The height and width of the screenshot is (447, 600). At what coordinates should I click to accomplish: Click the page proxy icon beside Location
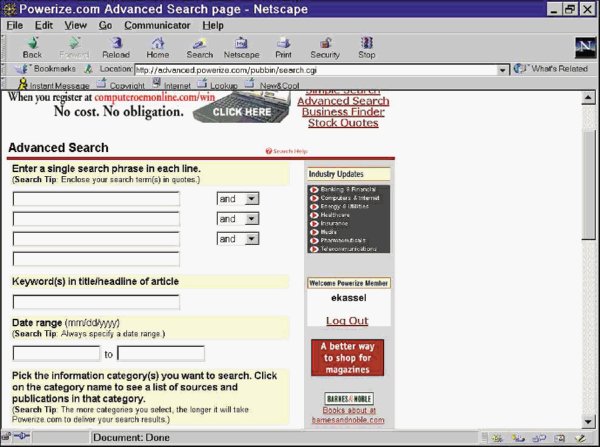88,69
